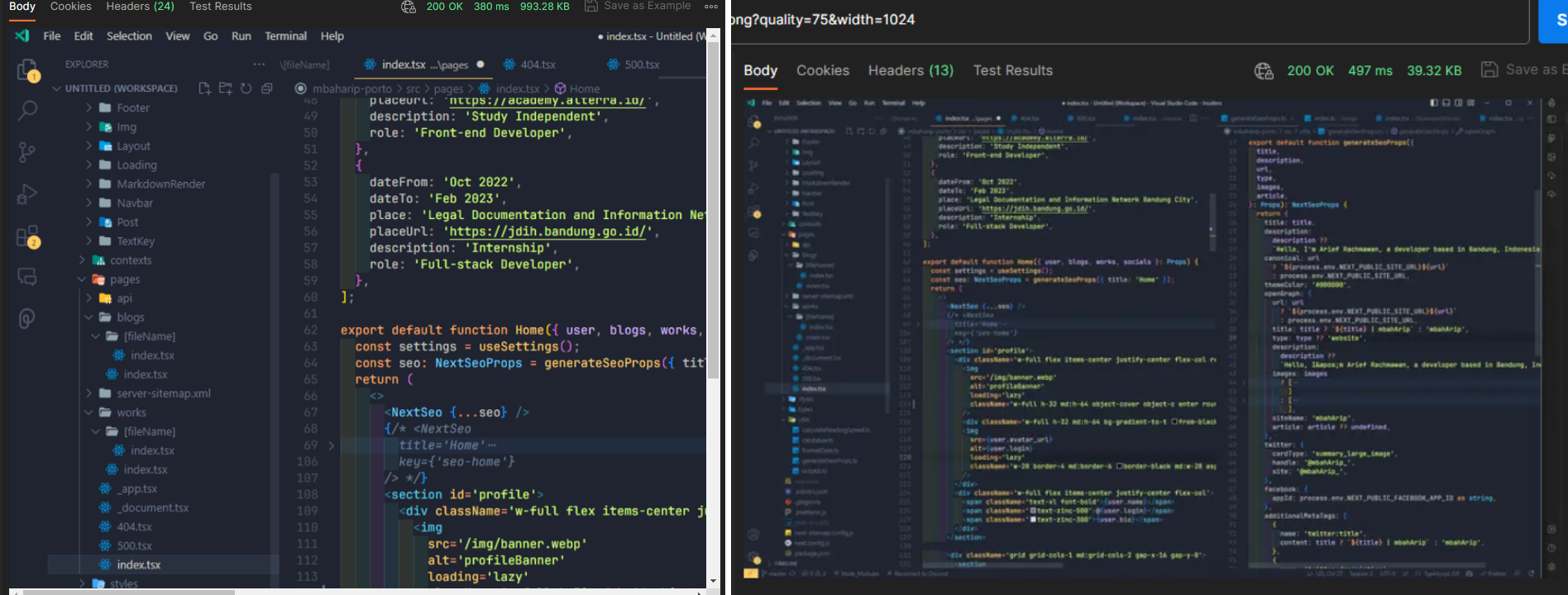The width and height of the screenshot is (1568, 595).
Task: Click the save icon in right response bar
Action: (1489, 70)
